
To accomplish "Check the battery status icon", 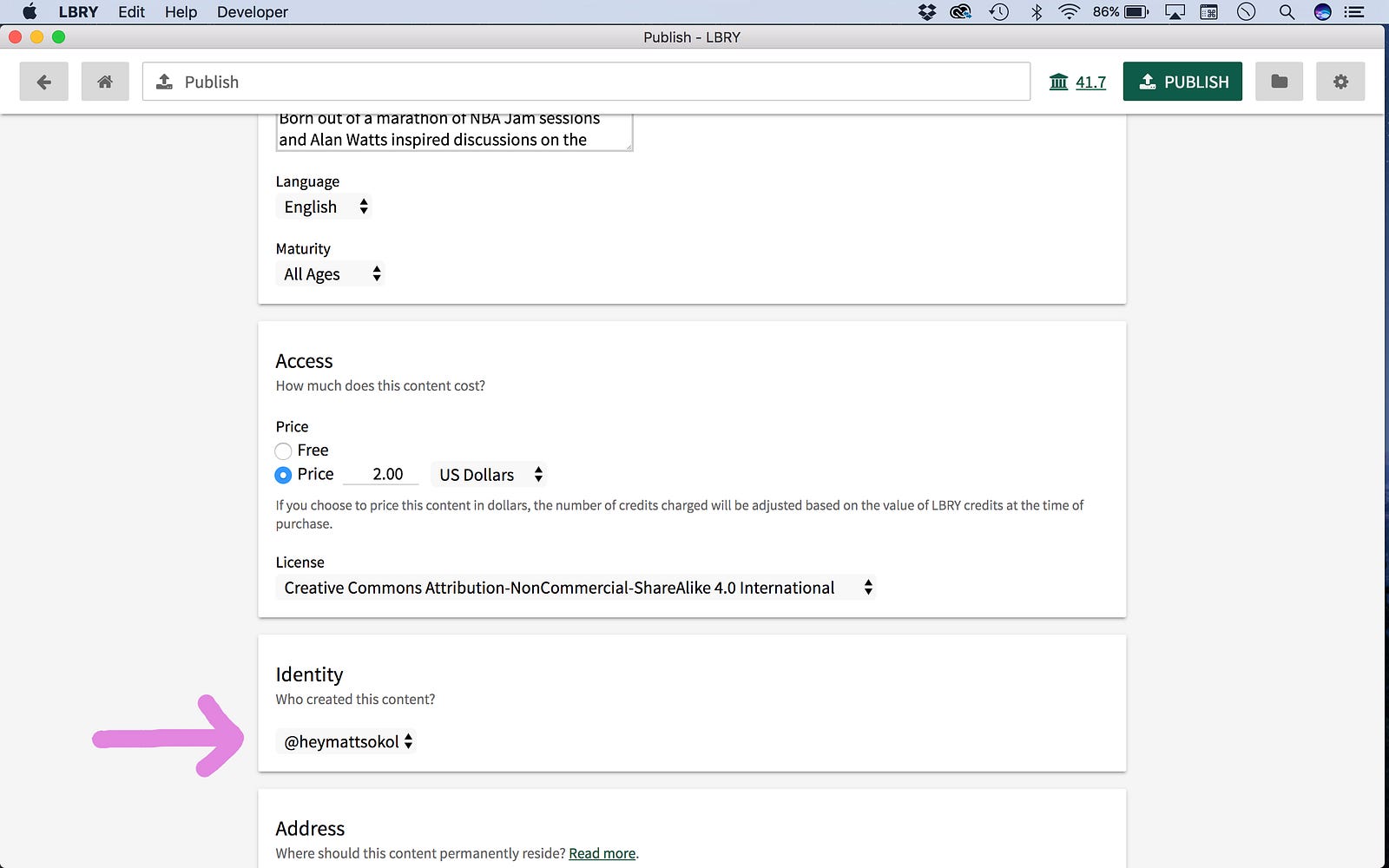I will tap(1136, 12).
